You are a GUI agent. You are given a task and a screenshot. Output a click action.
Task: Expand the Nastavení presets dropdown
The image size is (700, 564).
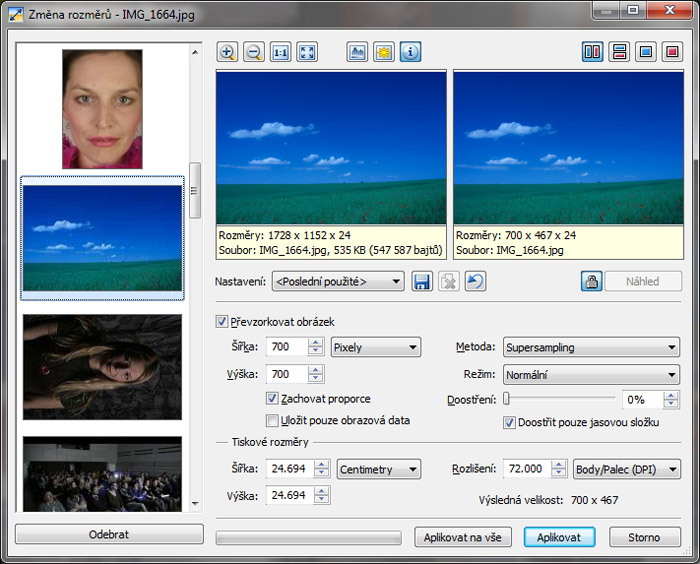(x=338, y=282)
